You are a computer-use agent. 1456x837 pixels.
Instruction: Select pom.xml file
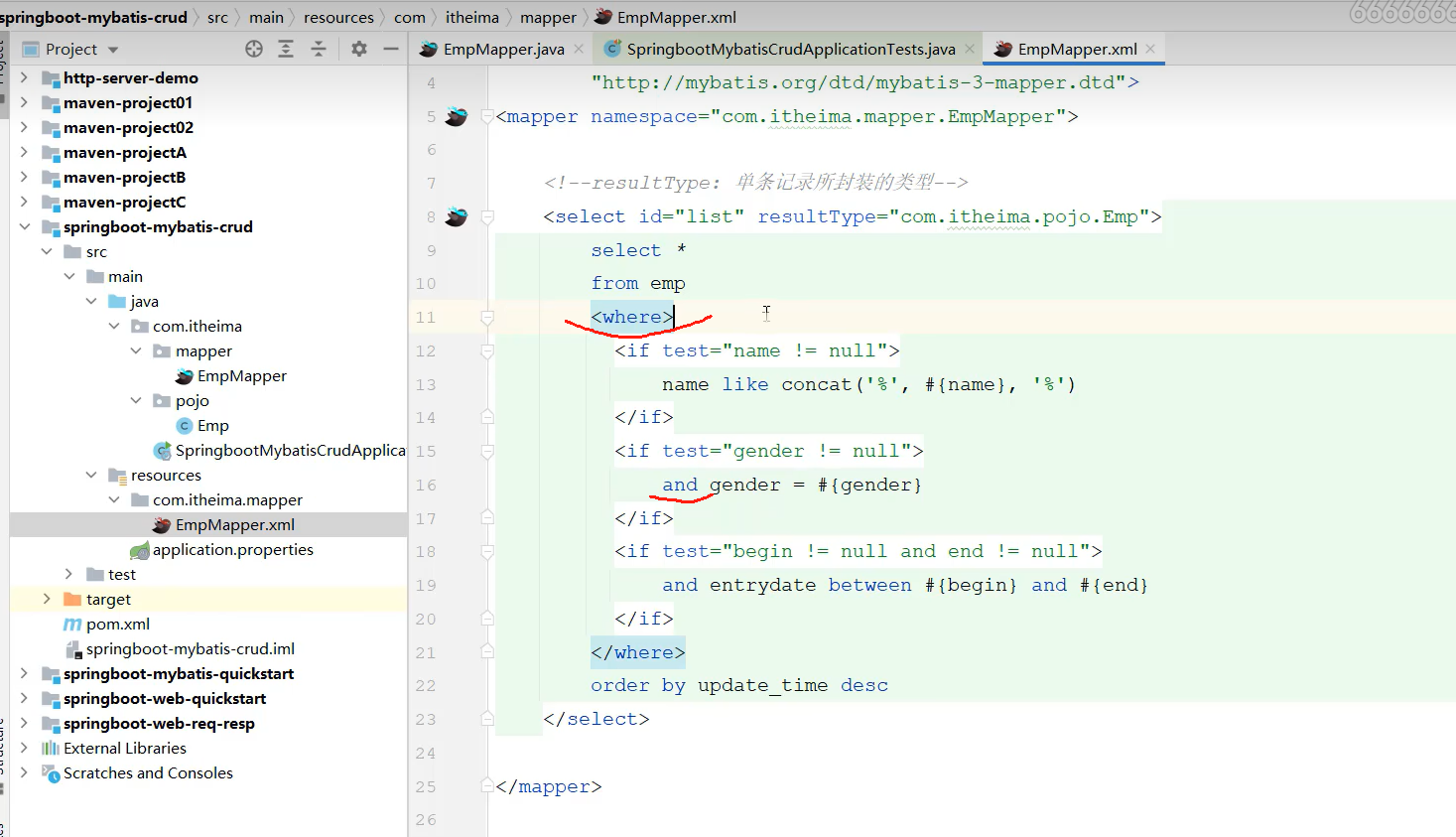(117, 624)
